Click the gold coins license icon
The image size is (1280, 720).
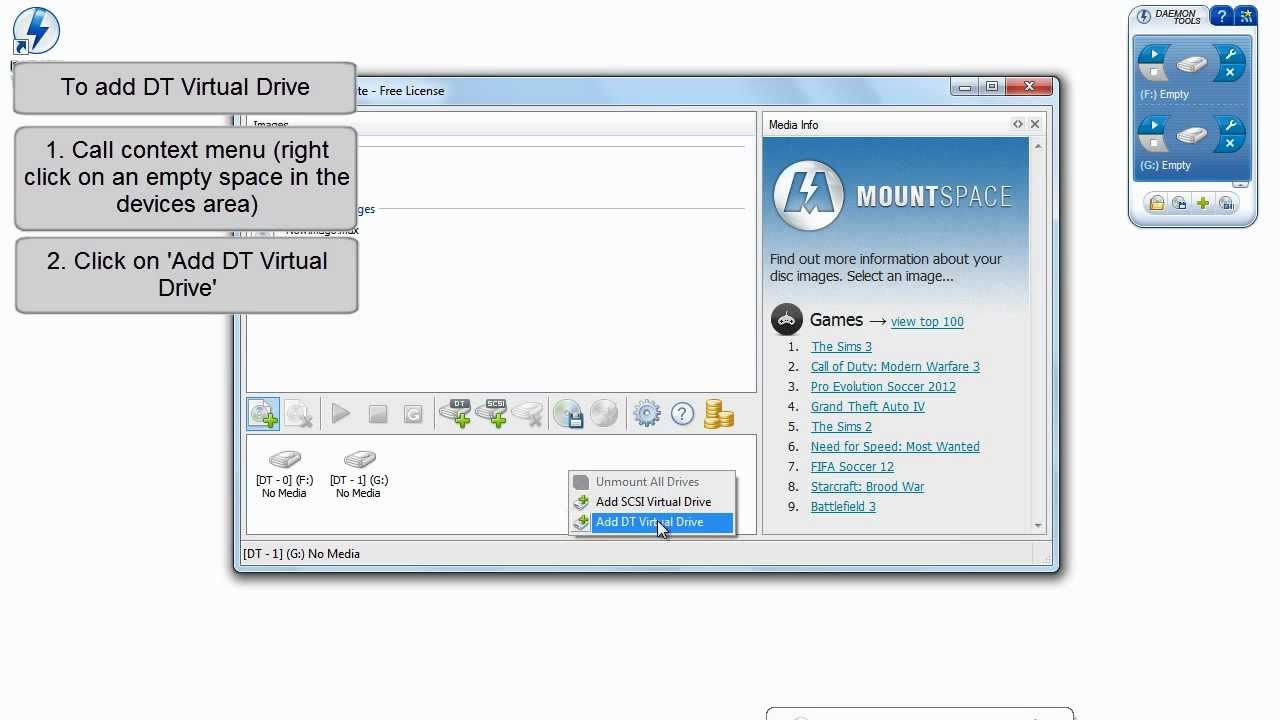coord(719,414)
